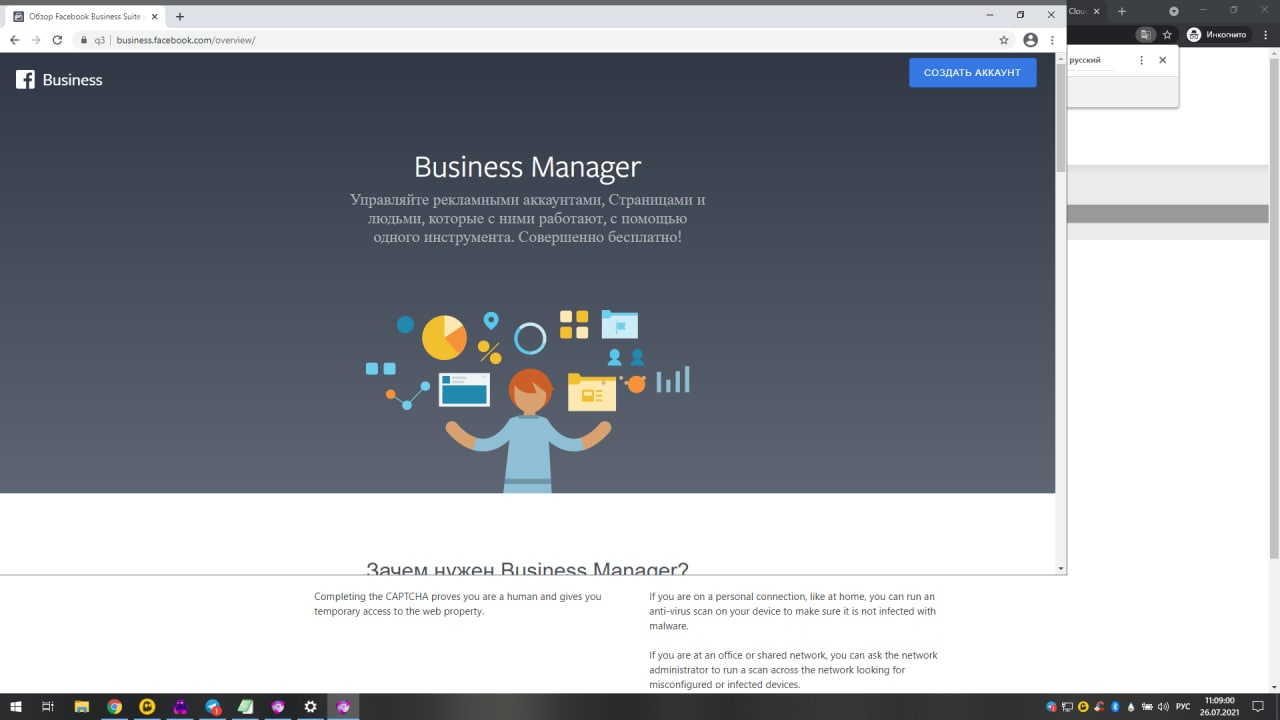The image size is (1280, 720).
Task: Click the scrollbar down arrow of the front page
Action: tap(1061, 568)
